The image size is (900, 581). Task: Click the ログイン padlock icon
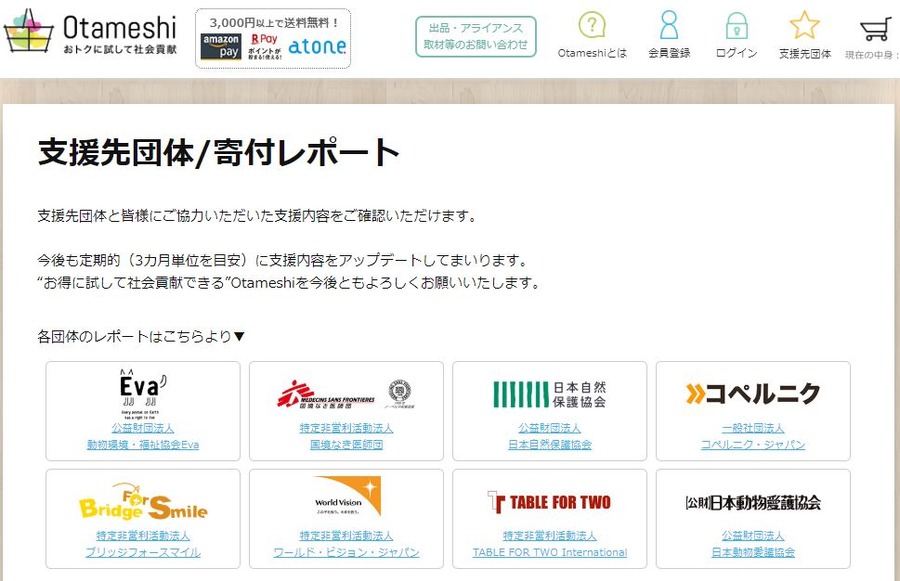(x=736, y=25)
